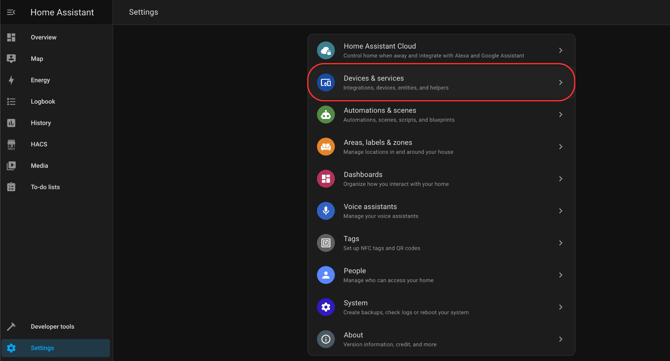This screenshot has width=670, height=361.
Task: Click 'Automations, scenes, scripts, and blueprints' text
Action: point(399,120)
